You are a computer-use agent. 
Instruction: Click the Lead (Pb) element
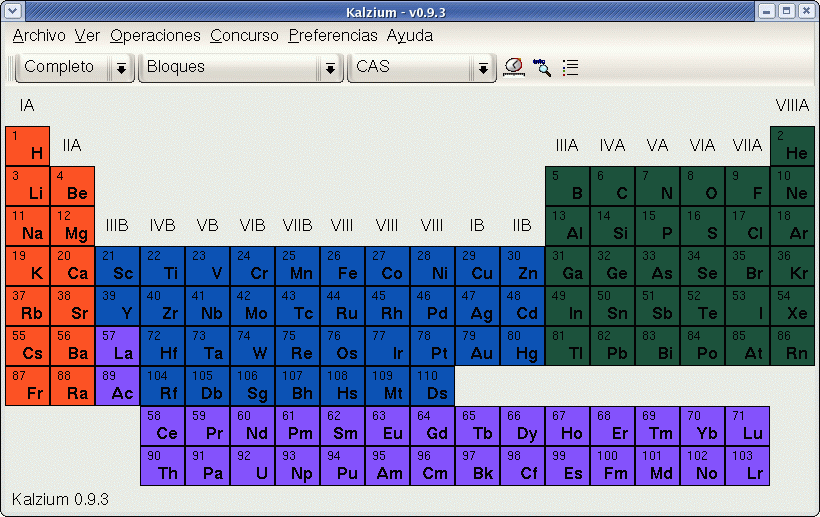(x=612, y=346)
